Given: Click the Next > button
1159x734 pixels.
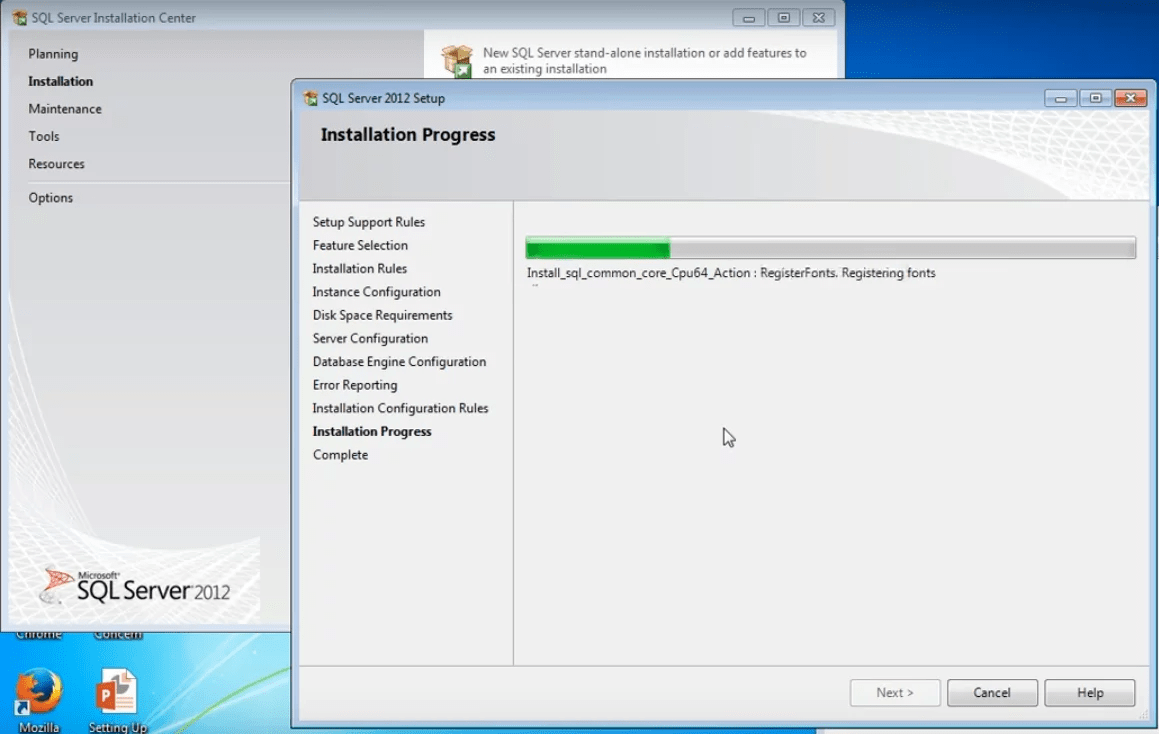Looking at the screenshot, I should [x=895, y=693].
